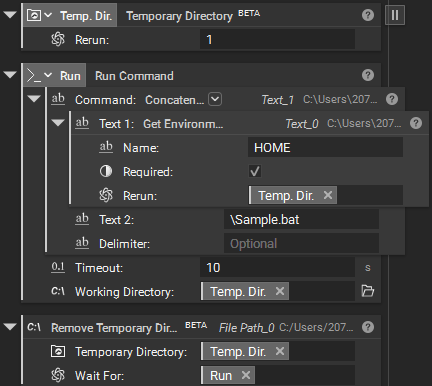Click the Name field containing HOME
Screen dimensions: 432x386
pyautogui.click(x=325, y=147)
